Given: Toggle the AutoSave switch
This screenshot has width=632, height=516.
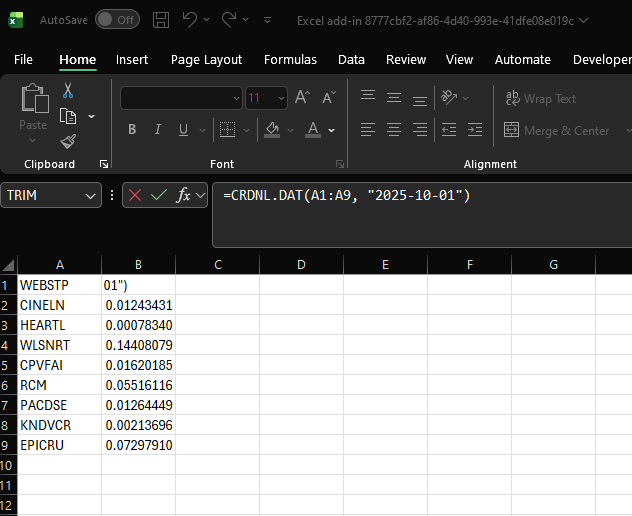Looking at the screenshot, I should (117, 20).
